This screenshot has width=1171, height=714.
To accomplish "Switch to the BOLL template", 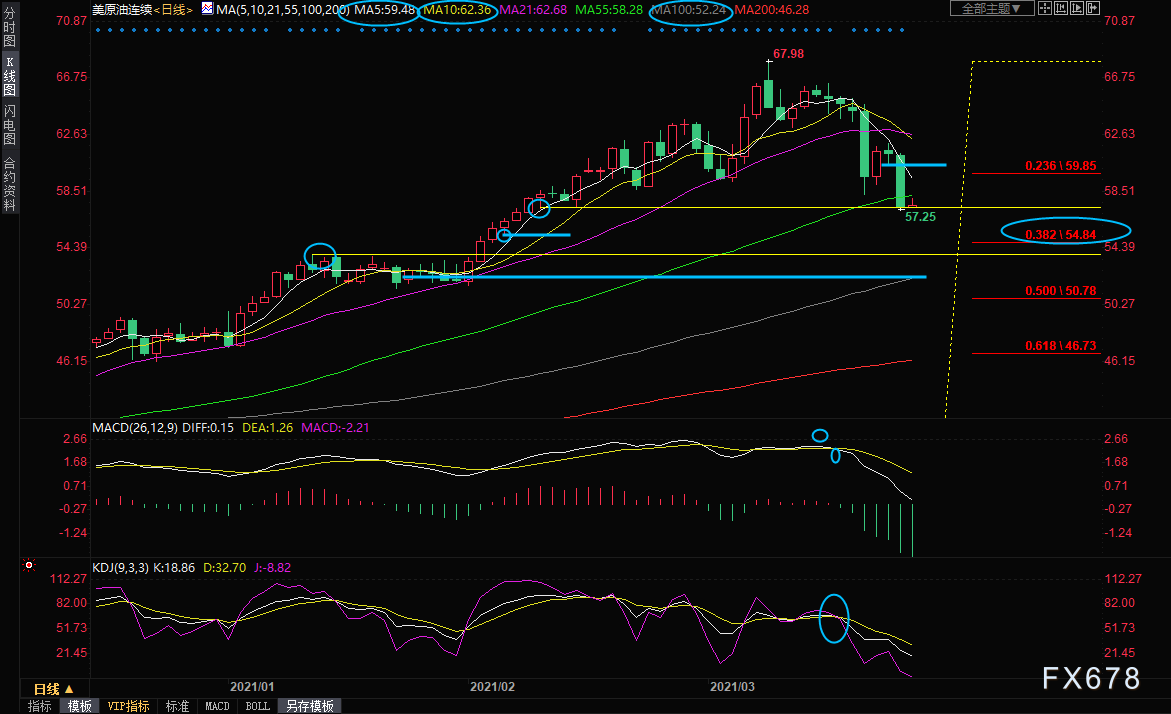I will 257,706.
